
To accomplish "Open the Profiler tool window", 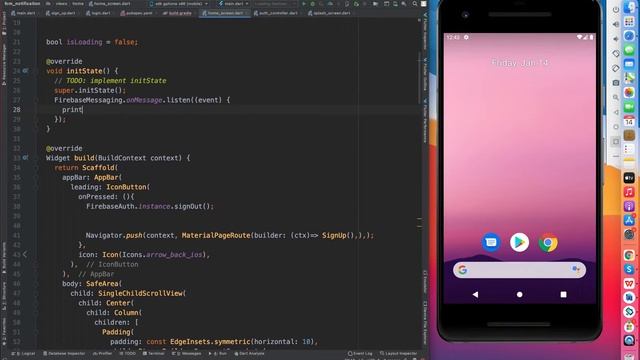I will [102, 353].
